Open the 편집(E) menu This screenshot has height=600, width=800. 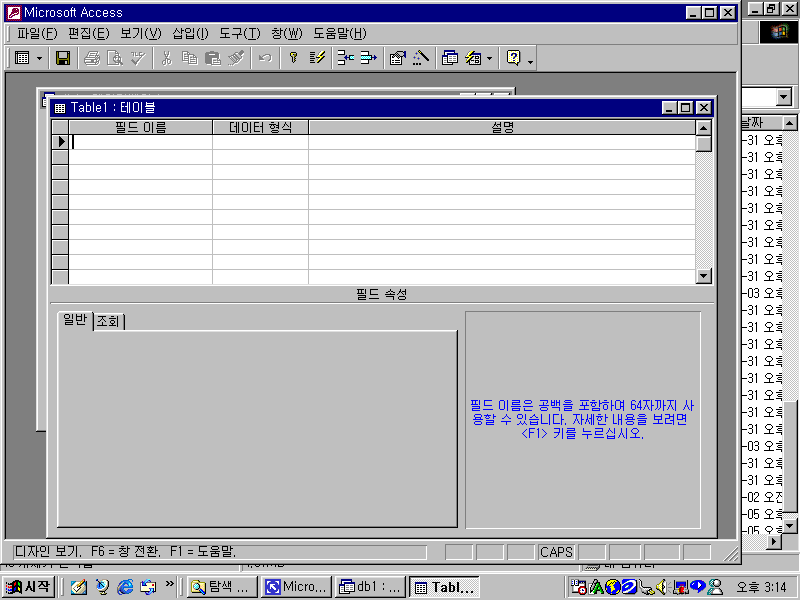tap(89, 34)
